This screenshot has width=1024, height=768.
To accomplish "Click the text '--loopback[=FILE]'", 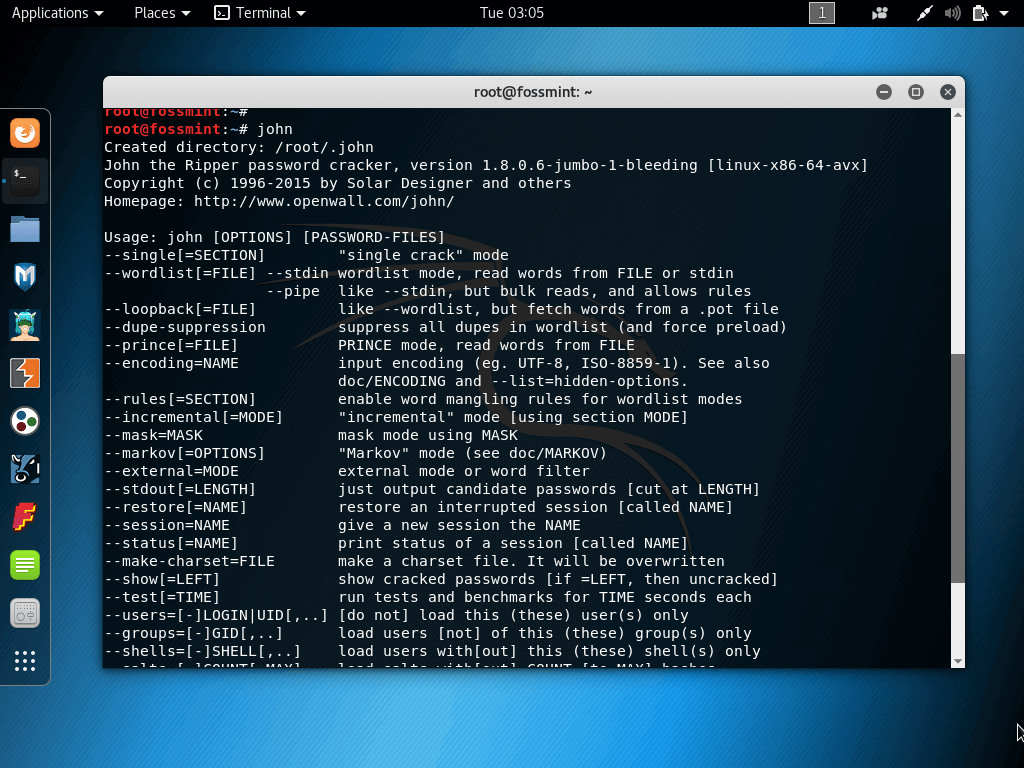I will point(180,309).
